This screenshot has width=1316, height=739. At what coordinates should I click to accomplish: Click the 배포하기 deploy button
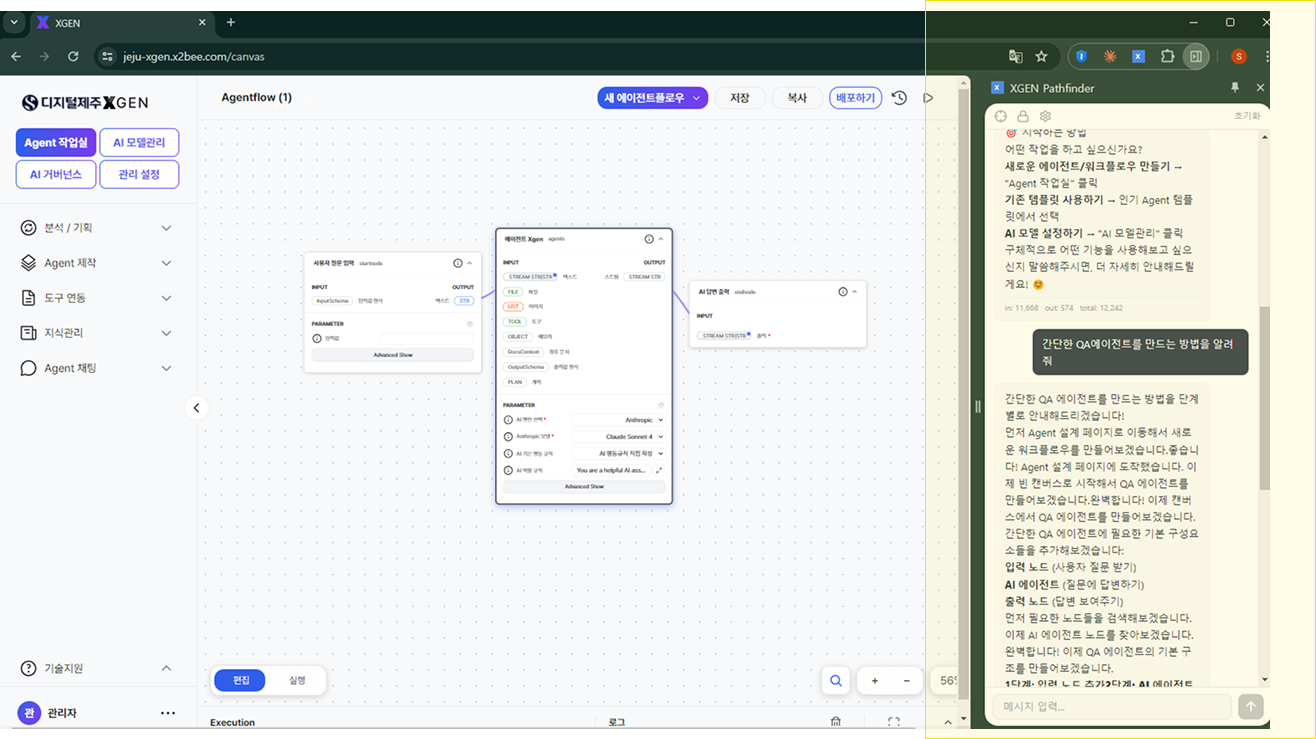(x=855, y=98)
